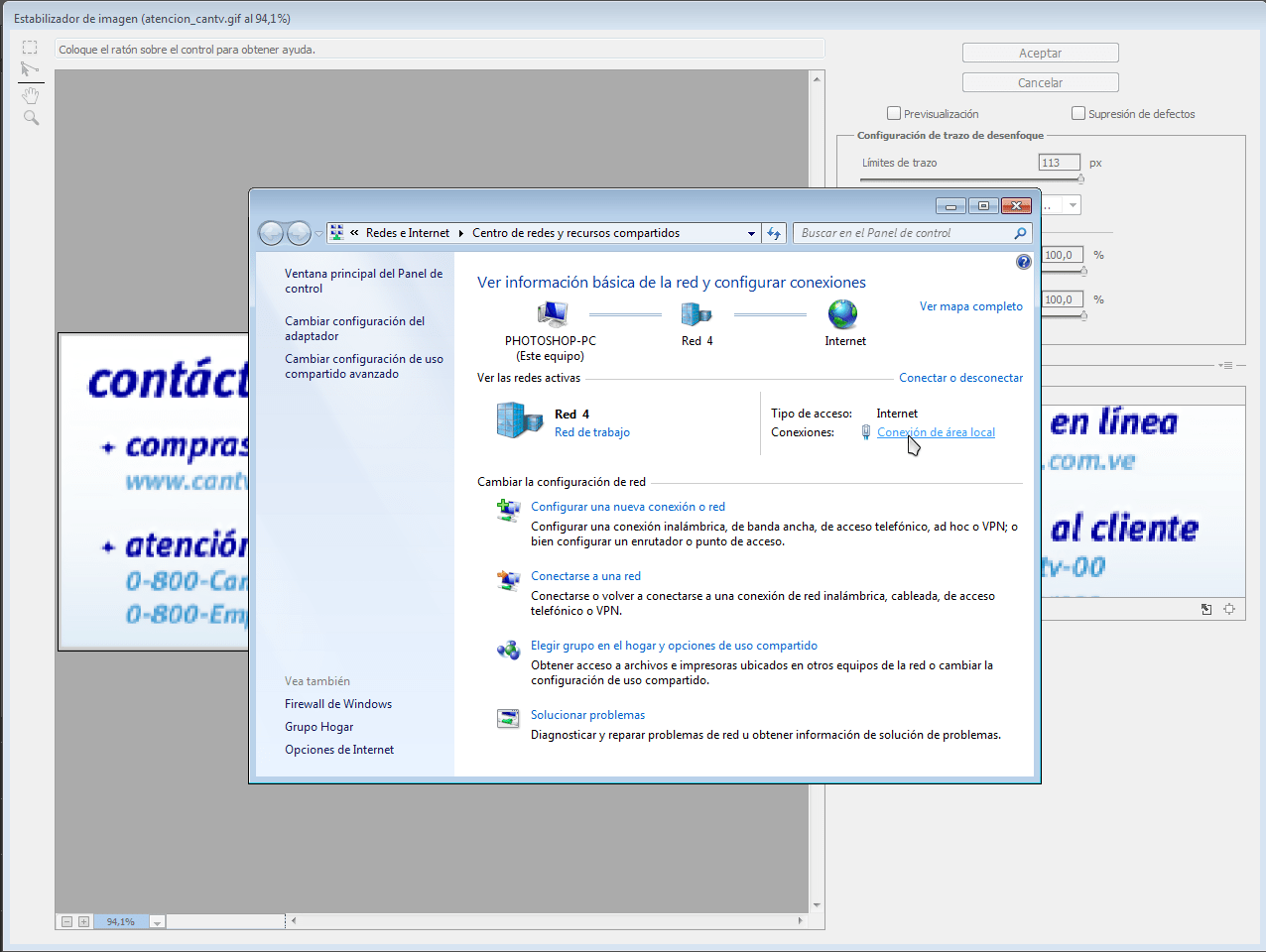Image resolution: width=1266 pixels, height=952 pixels.
Task: Click the zoom out minus button
Action: [66, 921]
